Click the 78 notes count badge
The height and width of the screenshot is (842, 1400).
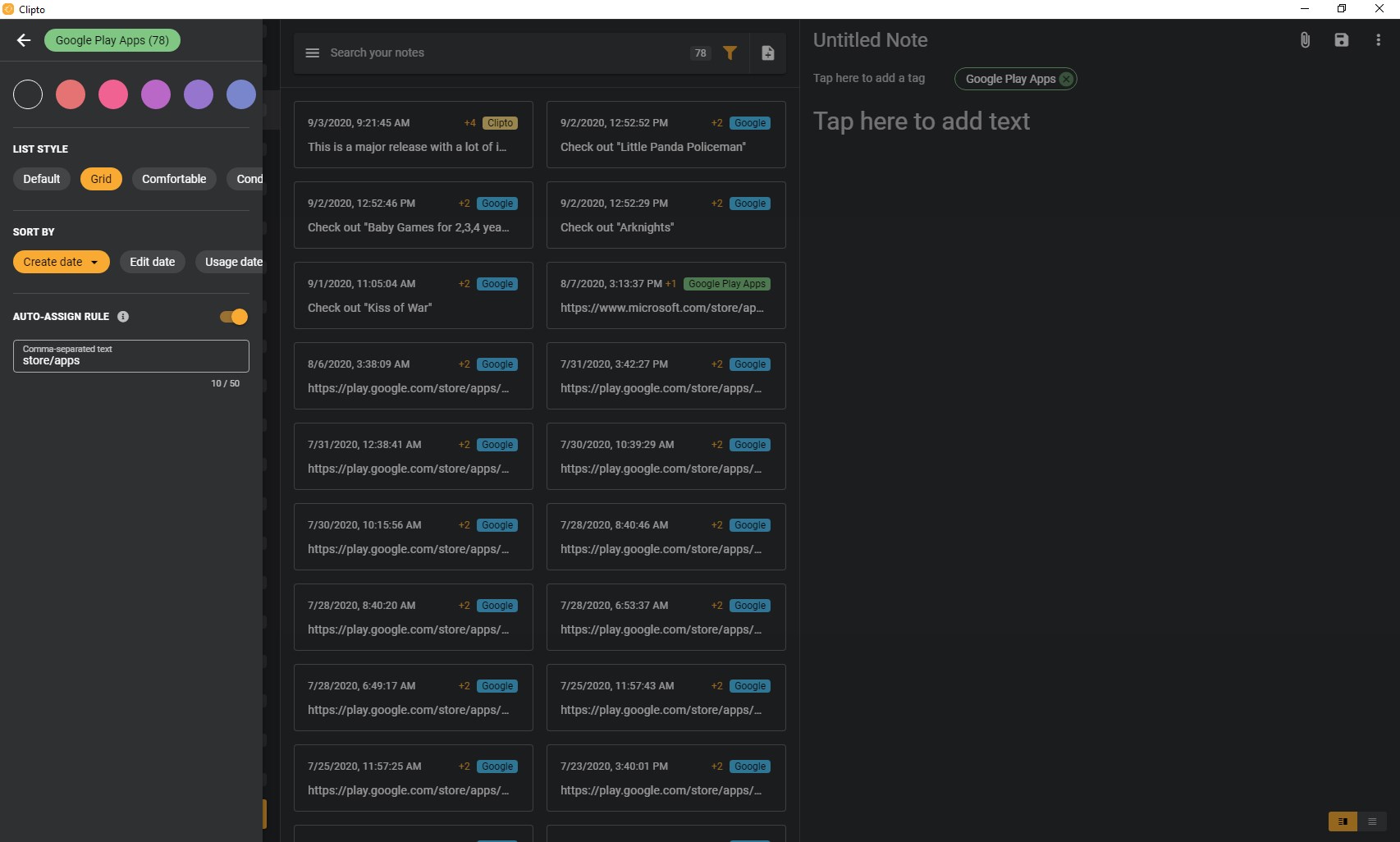[x=701, y=53]
